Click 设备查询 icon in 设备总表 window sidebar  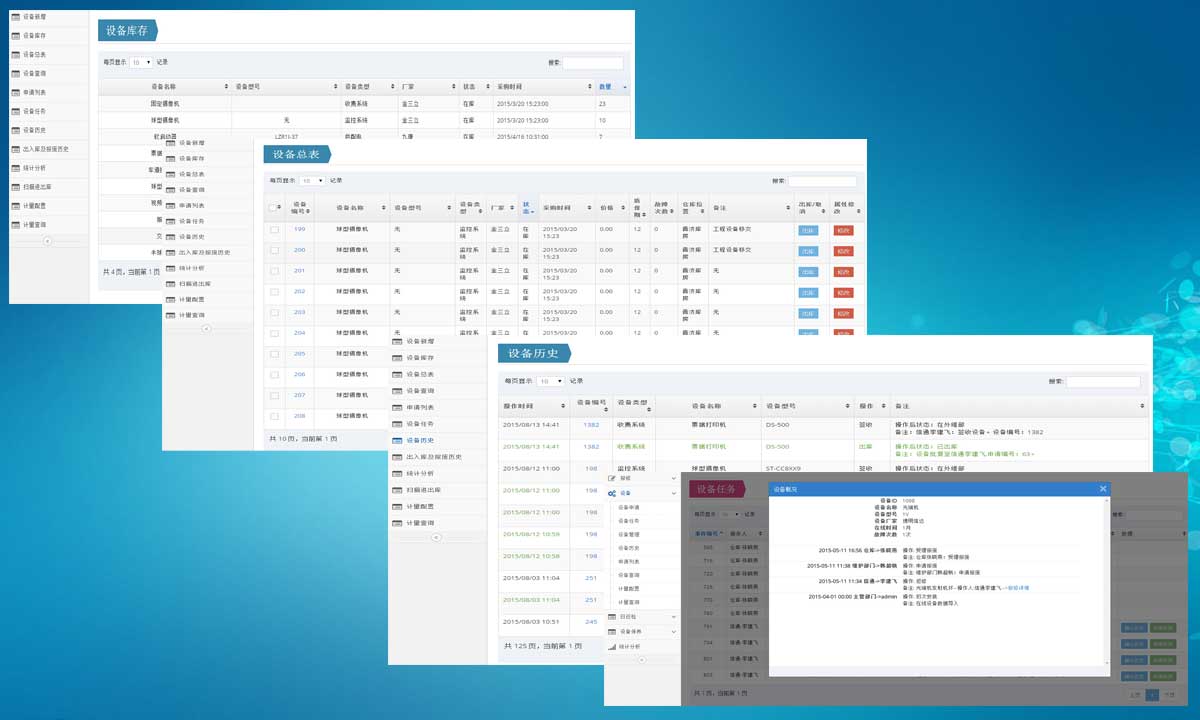pos(170,190)
